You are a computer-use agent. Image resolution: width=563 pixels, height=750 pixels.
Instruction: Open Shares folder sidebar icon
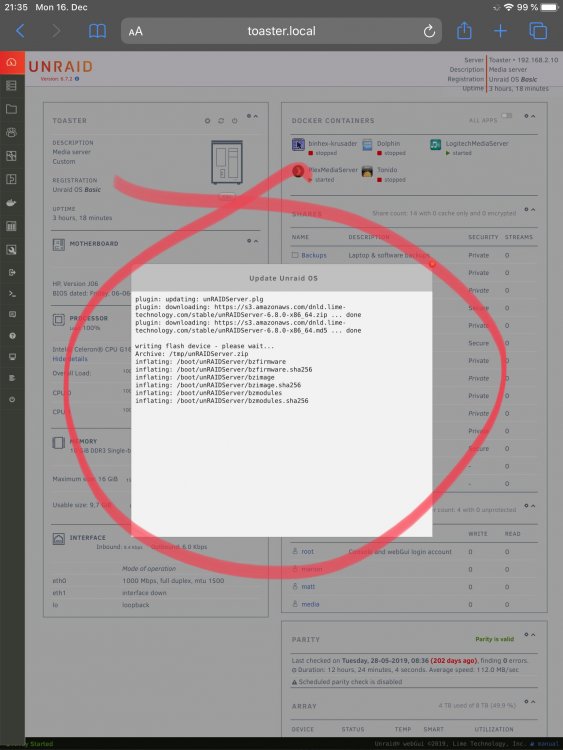11,109
